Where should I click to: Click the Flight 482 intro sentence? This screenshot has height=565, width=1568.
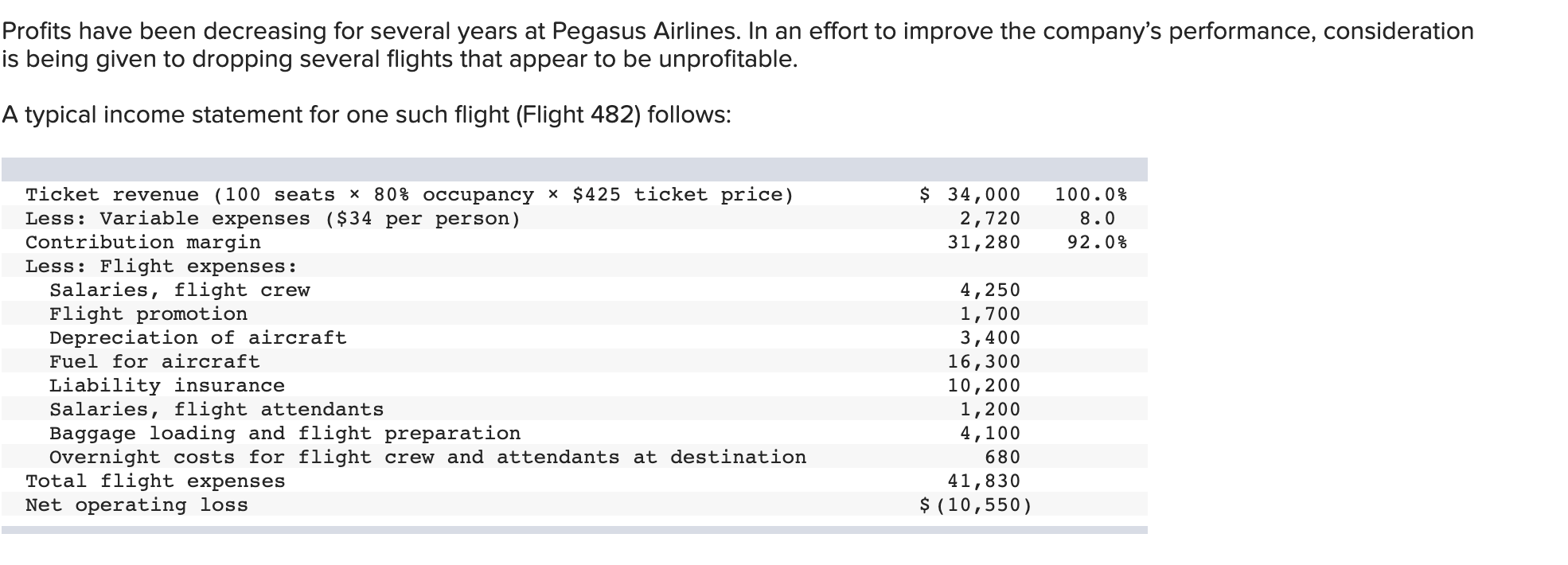(x=366, y=115)
